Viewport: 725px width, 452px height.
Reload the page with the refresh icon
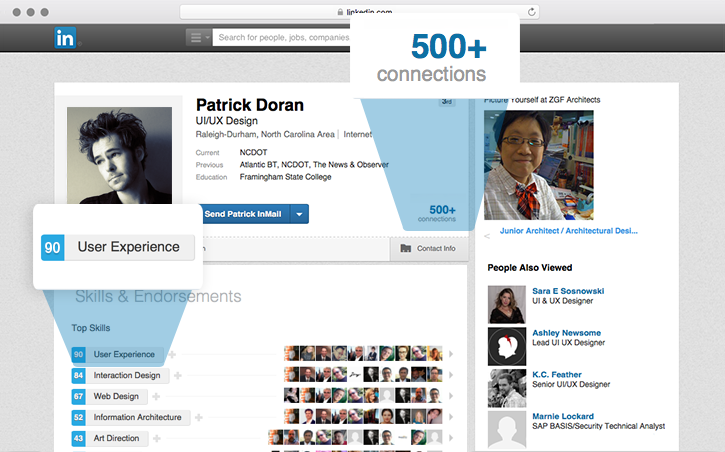tap(532, 12)
